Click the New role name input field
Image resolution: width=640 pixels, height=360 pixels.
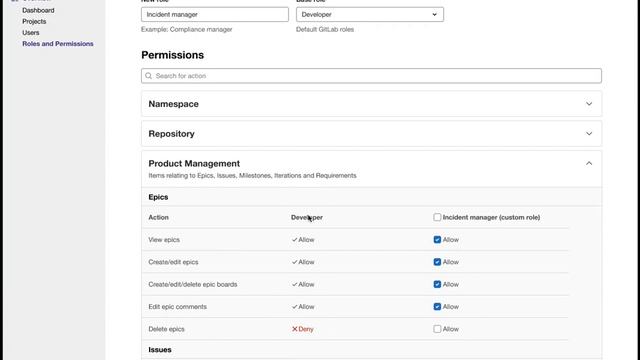(215, 14)
